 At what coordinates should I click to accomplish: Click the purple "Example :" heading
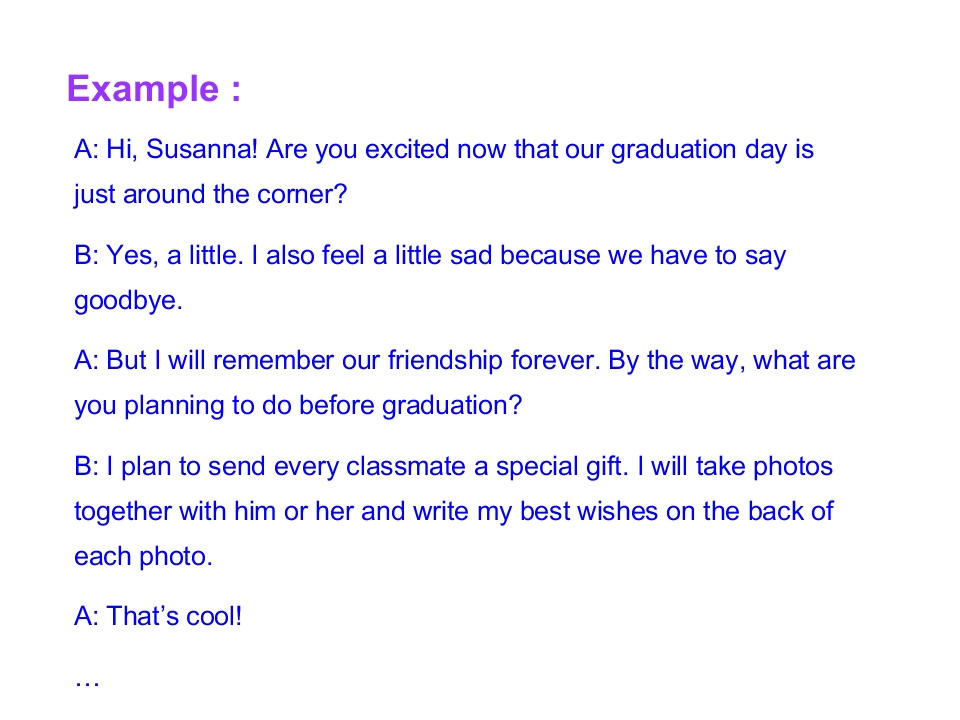tap(153, 89)
